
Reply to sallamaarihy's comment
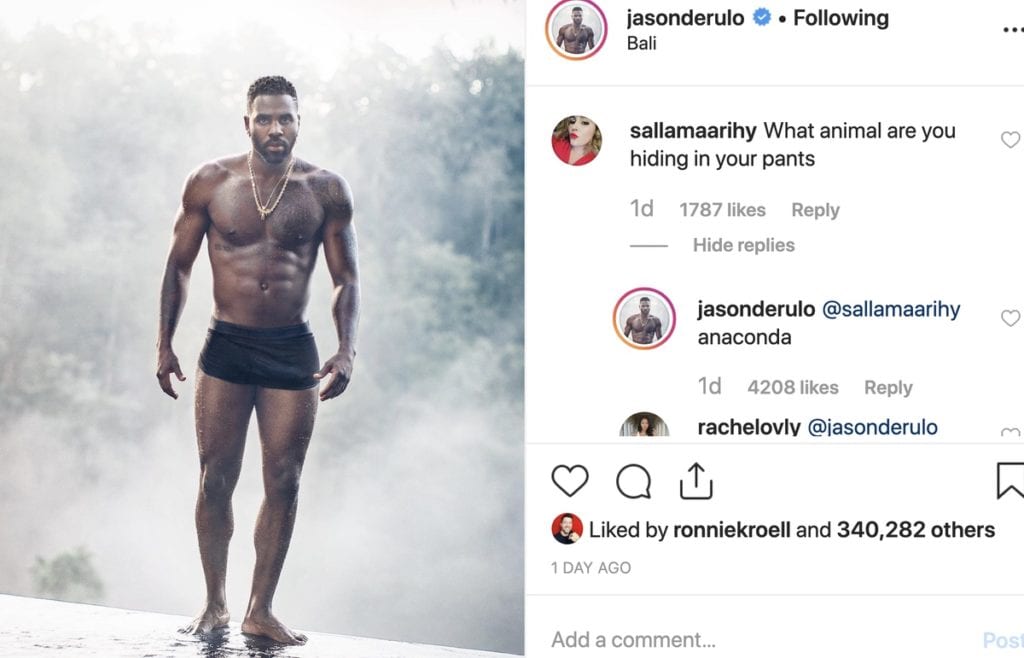pos(815,209)
